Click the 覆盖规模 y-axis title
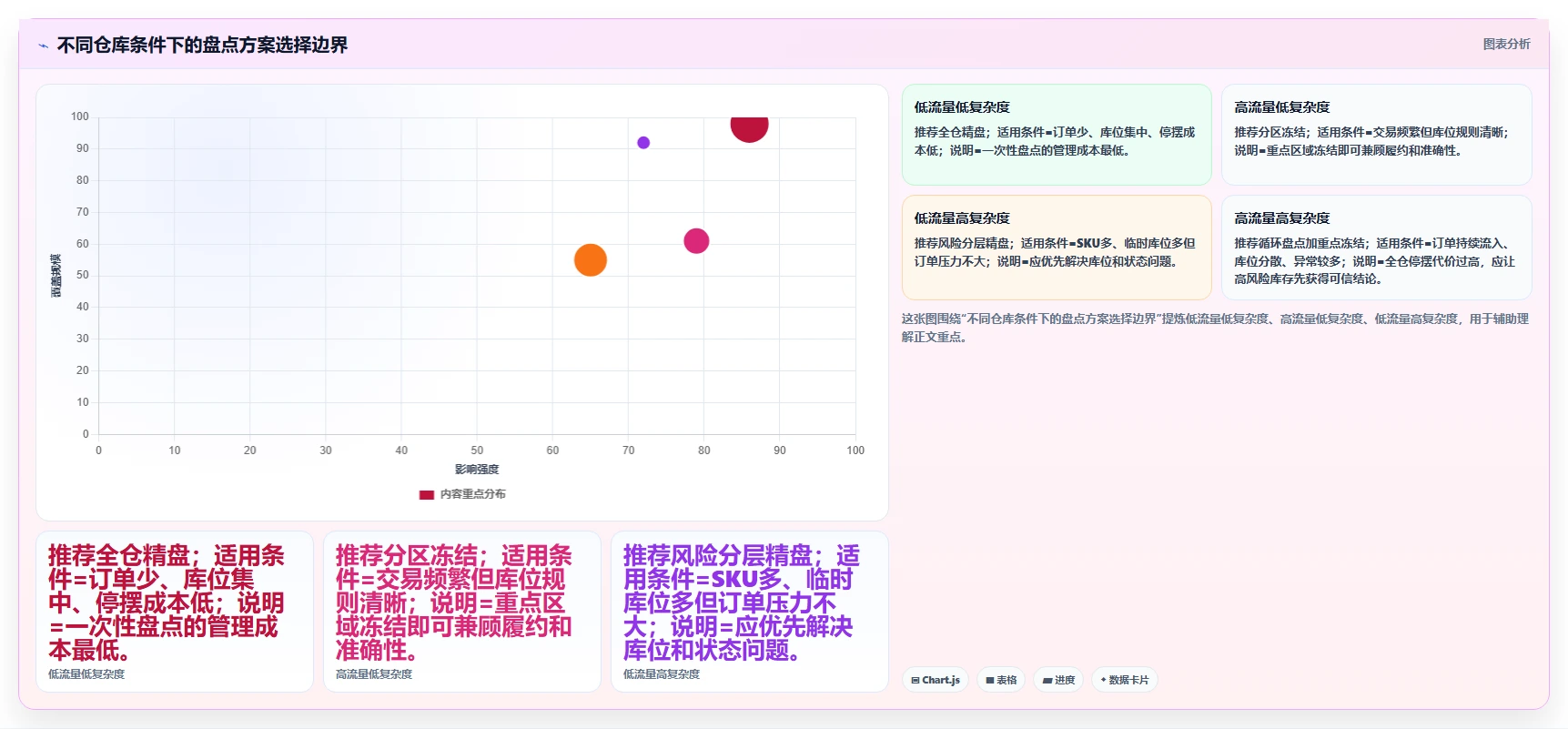Viewport: 1568px width, 729px height. click(56, 276)
